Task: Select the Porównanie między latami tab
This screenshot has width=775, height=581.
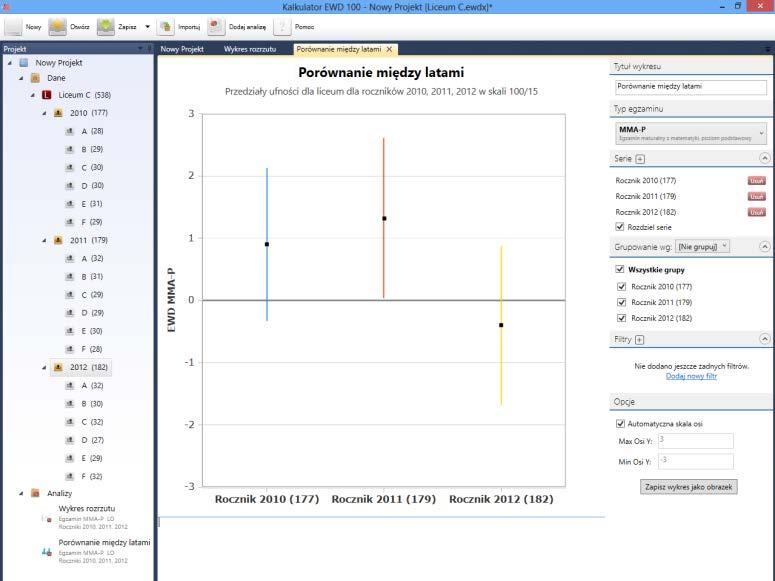Action: coord(339,49)
